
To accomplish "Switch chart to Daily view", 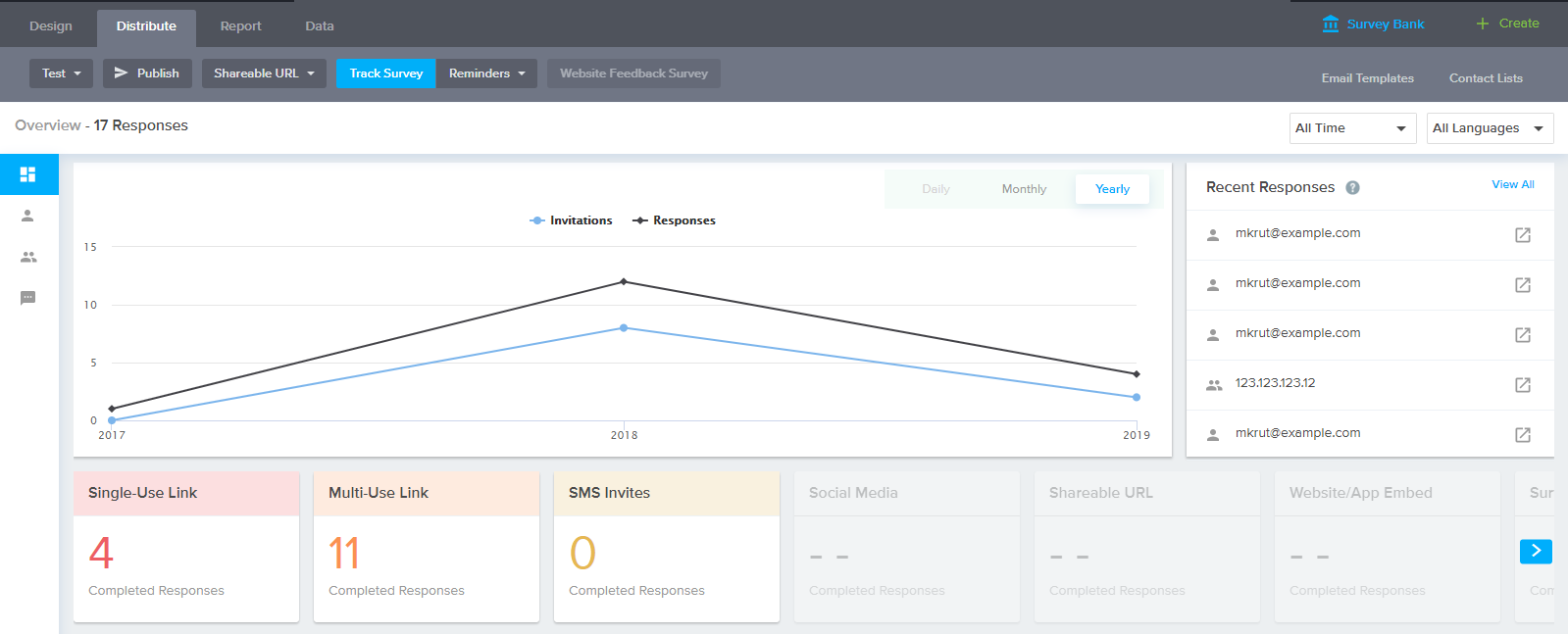I will pyautogui.click(x=936, y=189).
